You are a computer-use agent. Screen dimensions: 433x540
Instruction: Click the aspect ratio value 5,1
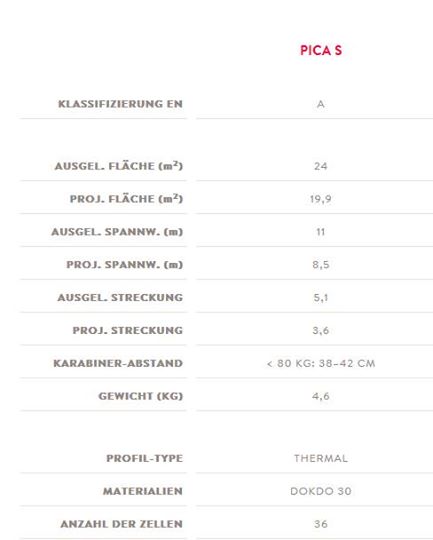[320, 298]
